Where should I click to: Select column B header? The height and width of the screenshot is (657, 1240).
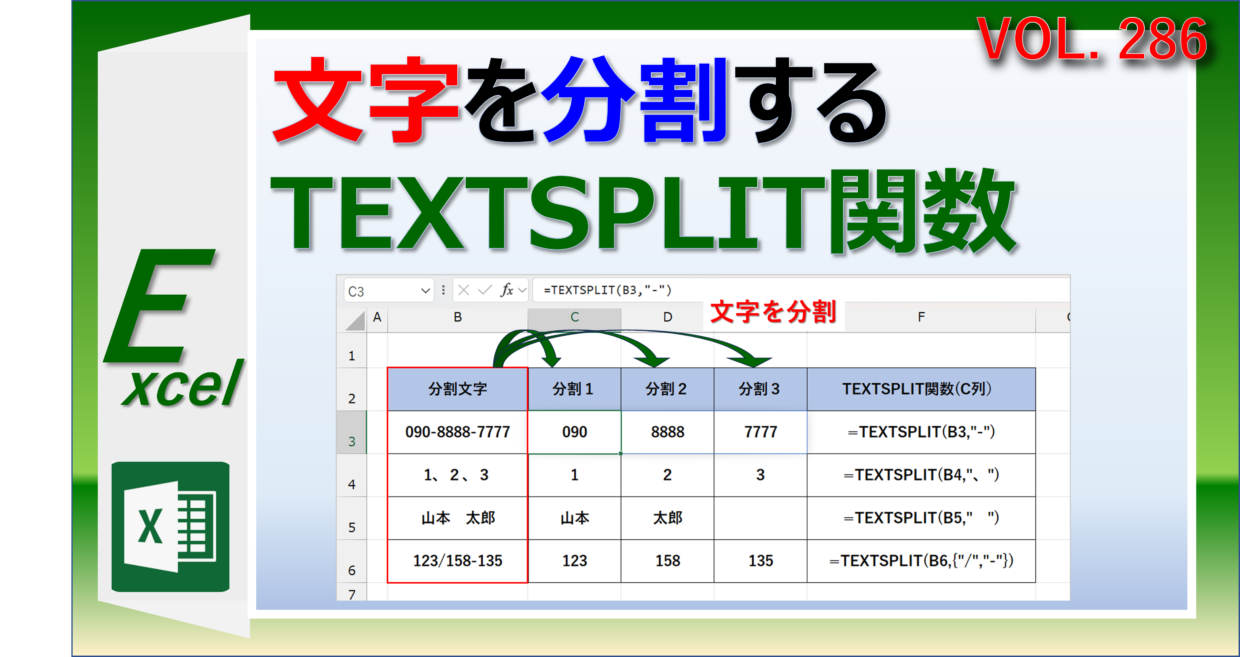pos(458,319)
